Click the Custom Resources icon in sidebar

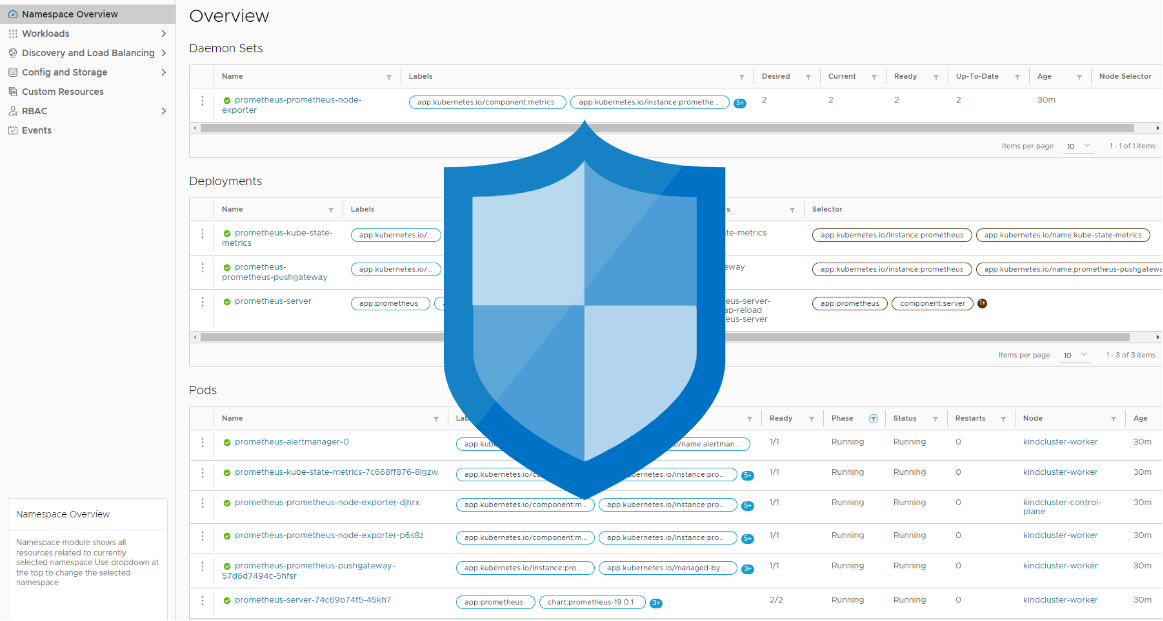[13, 91]
